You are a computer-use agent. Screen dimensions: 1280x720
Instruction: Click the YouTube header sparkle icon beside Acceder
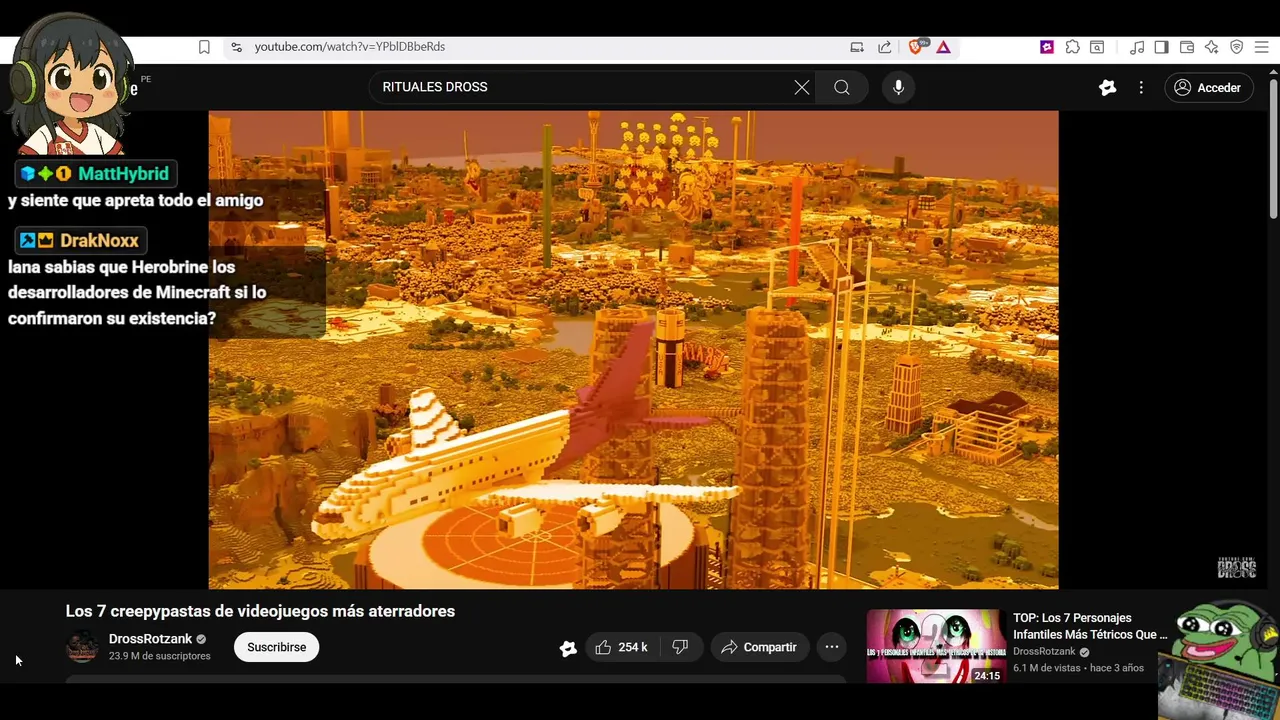(1107, 87)
